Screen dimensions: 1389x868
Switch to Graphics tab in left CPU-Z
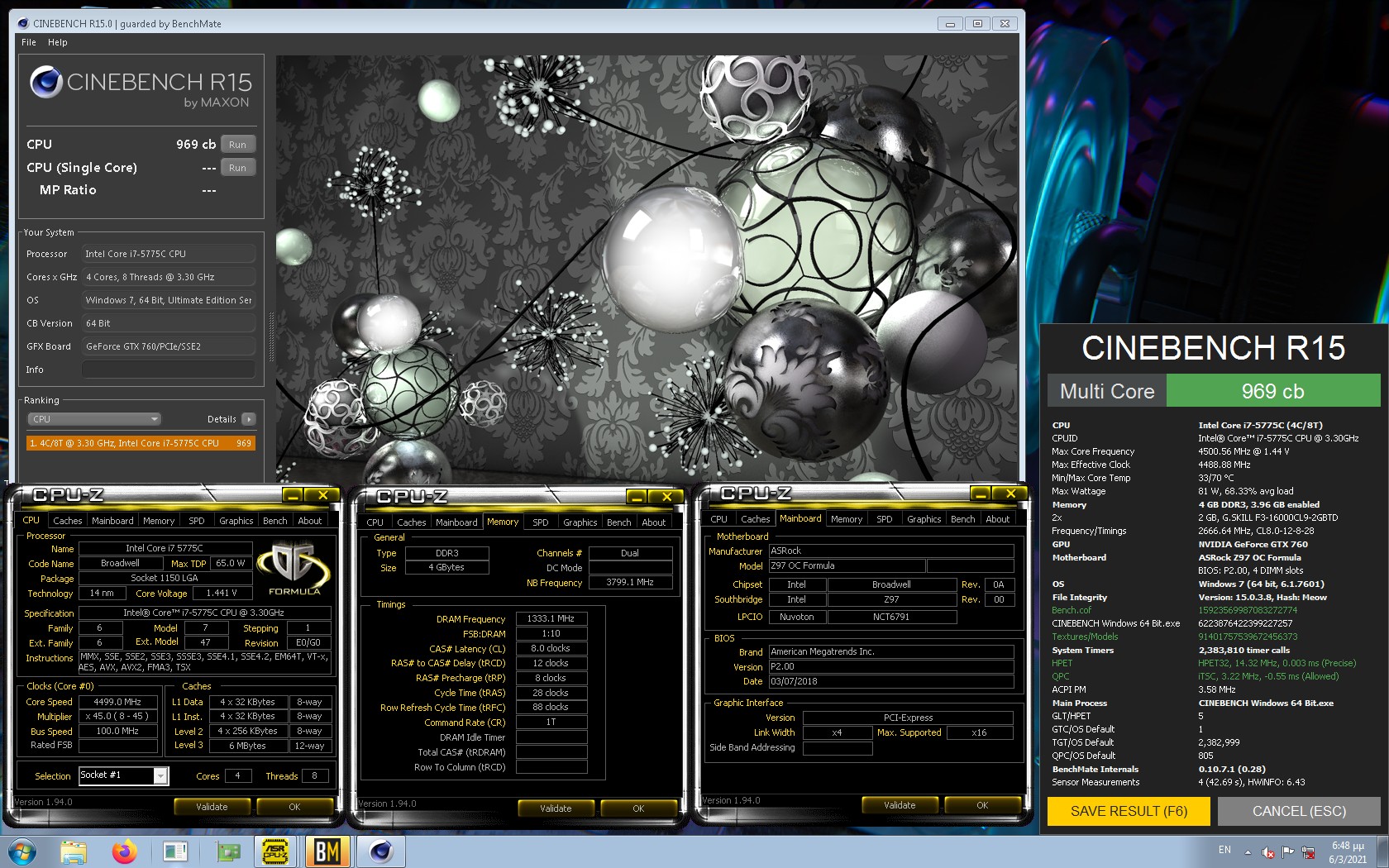coord(236,521)
